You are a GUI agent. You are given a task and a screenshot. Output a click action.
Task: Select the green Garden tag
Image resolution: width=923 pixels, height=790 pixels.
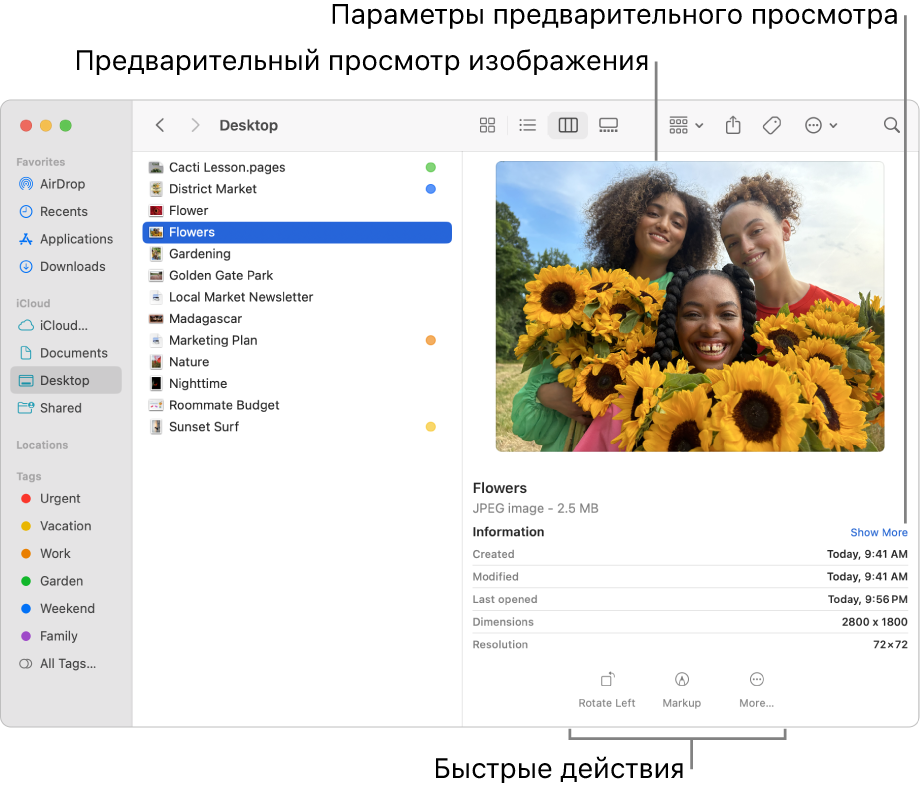click(x=66, y=581)
